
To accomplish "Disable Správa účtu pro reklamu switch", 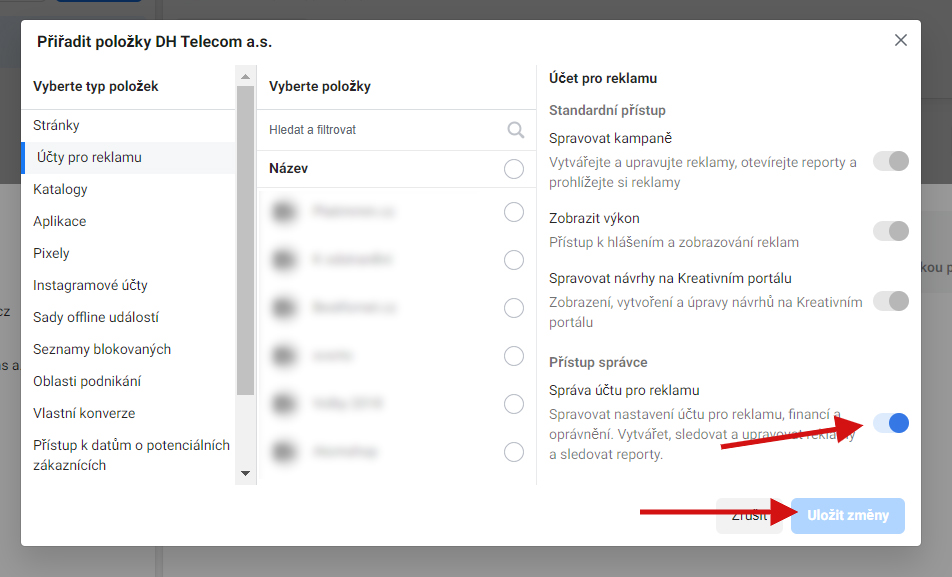I will point(891,423).
